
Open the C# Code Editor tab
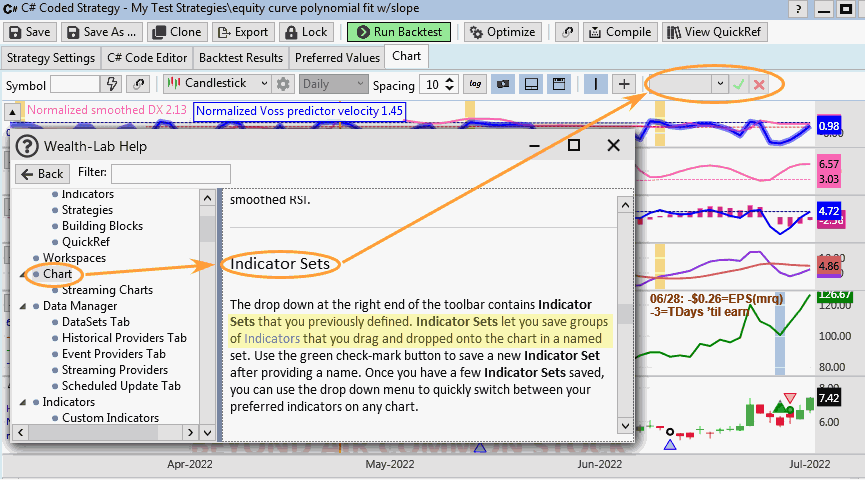point(146,57)
